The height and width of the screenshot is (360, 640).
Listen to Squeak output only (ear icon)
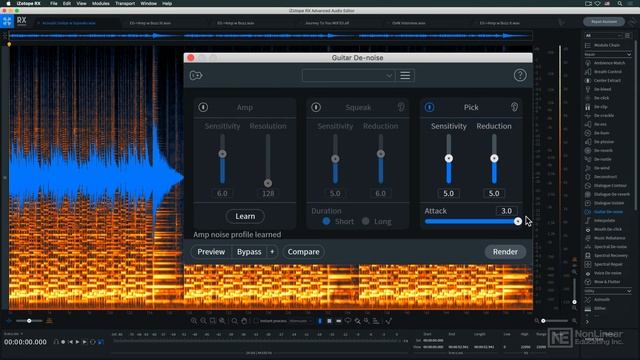(x=401, y=107)
